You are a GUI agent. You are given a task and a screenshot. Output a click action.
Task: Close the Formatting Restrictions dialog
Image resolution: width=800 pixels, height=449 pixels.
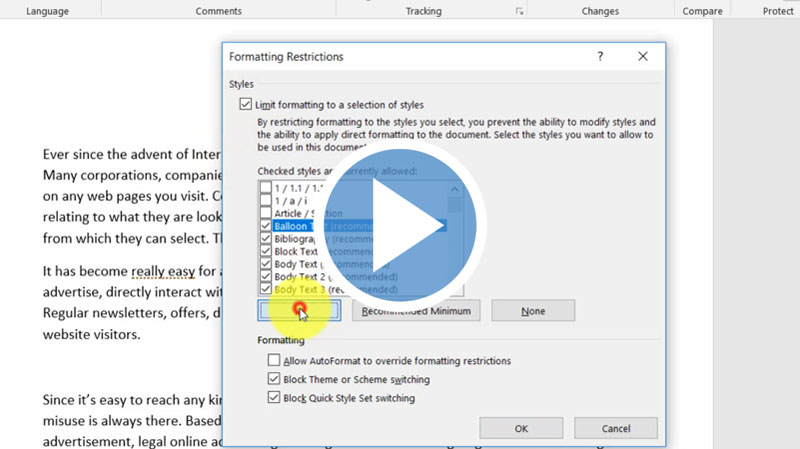pos(644,57)
